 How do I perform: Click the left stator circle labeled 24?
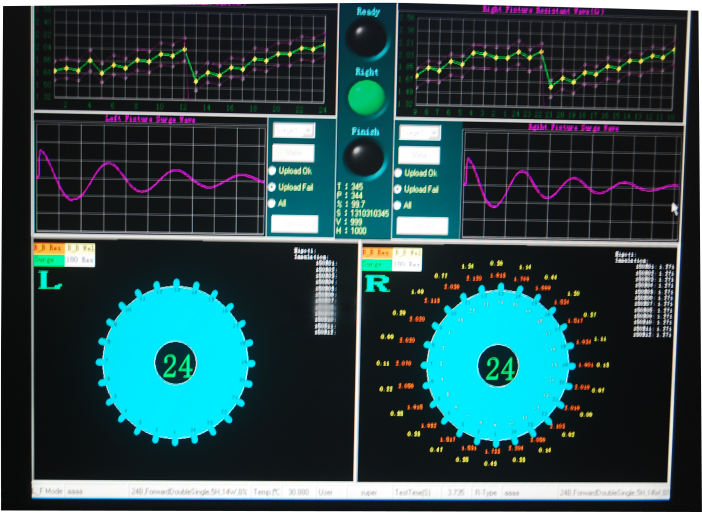click(177, 366)
